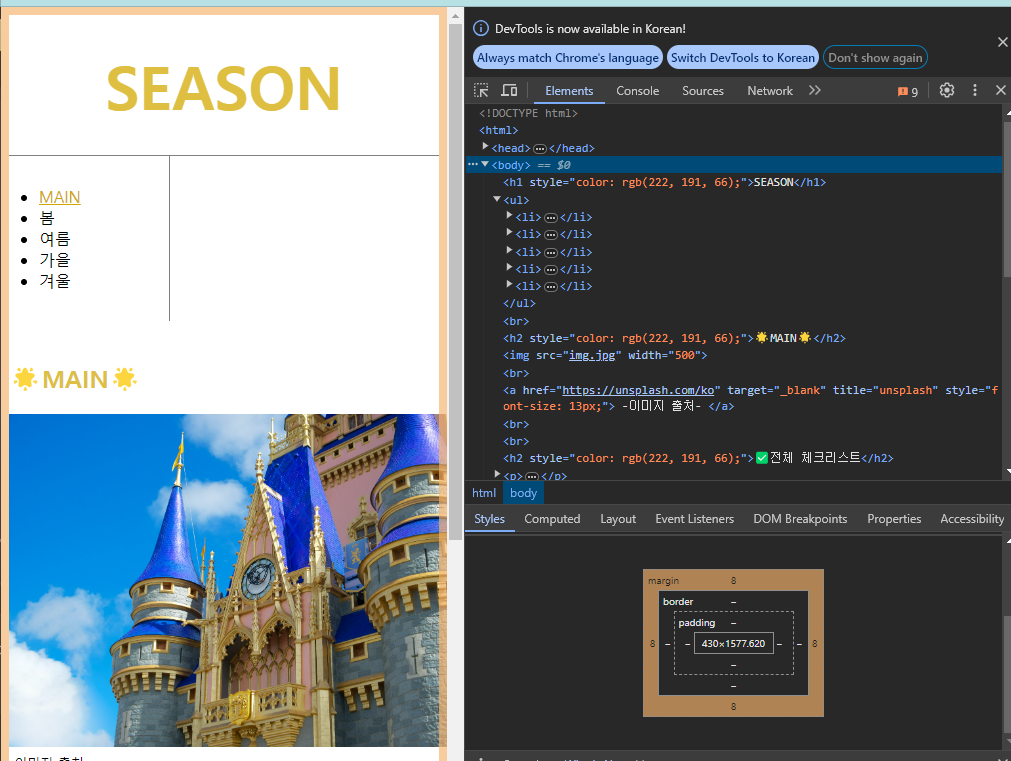Click the img.jpg src link in DOM
This screenshot has height=761, width=1011.
[x=592, y=355]
